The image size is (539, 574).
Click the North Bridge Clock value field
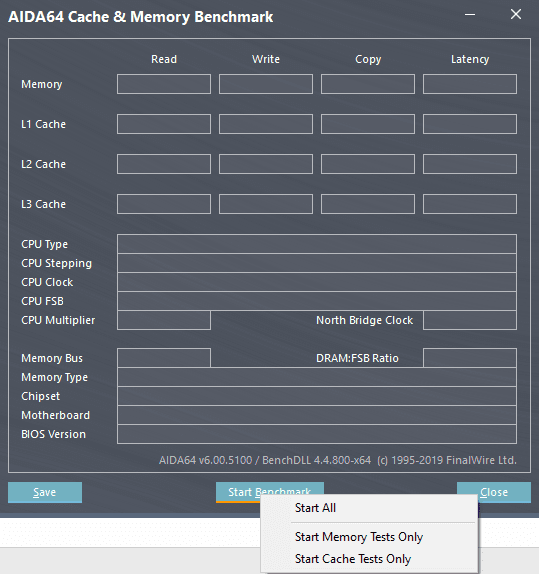click(470, 320)
